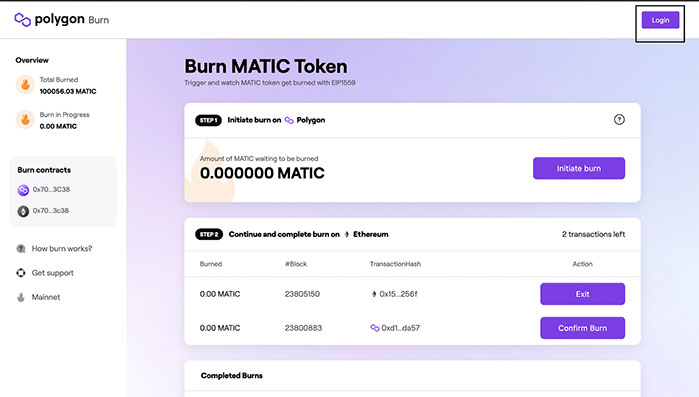Screen dimensions: 699x397
Task: Select the Ethereum burn contract icon 0x70...3c38
Action: coord(23,211)
